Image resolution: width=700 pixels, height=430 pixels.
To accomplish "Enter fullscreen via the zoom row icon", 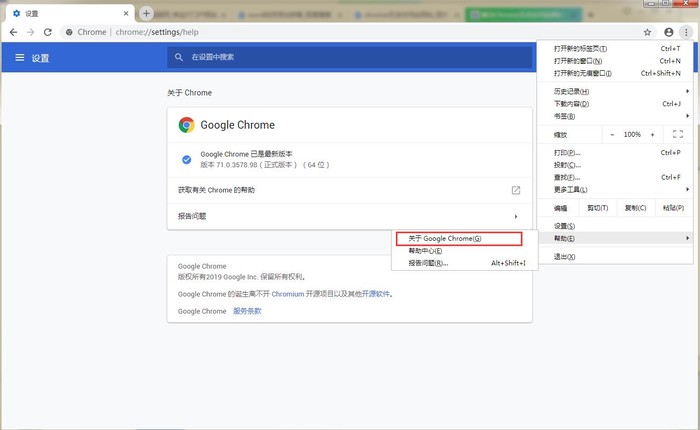I will click(678, 134).
